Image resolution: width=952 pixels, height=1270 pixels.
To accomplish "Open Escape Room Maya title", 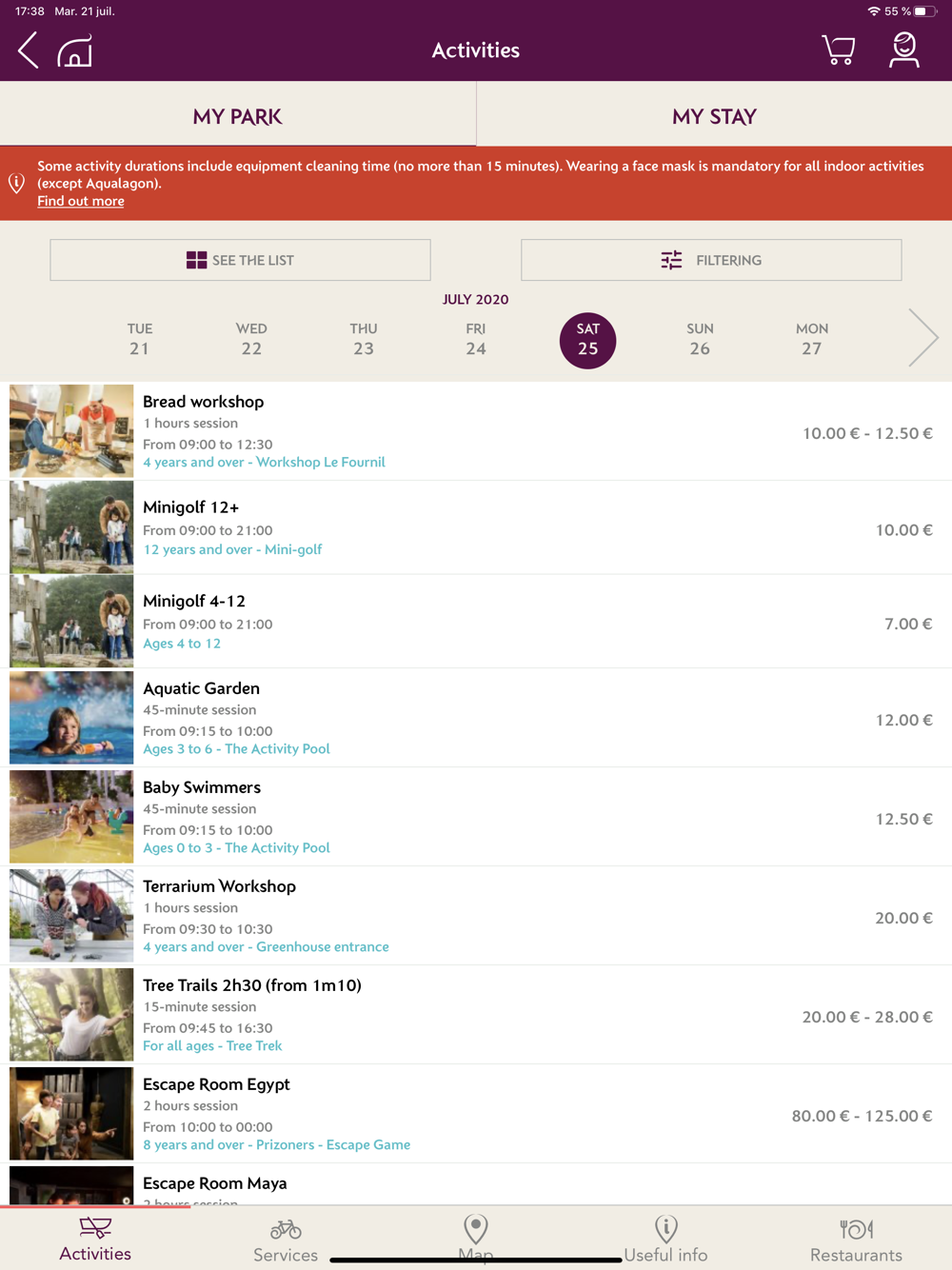I will [x=215, y=1183].
